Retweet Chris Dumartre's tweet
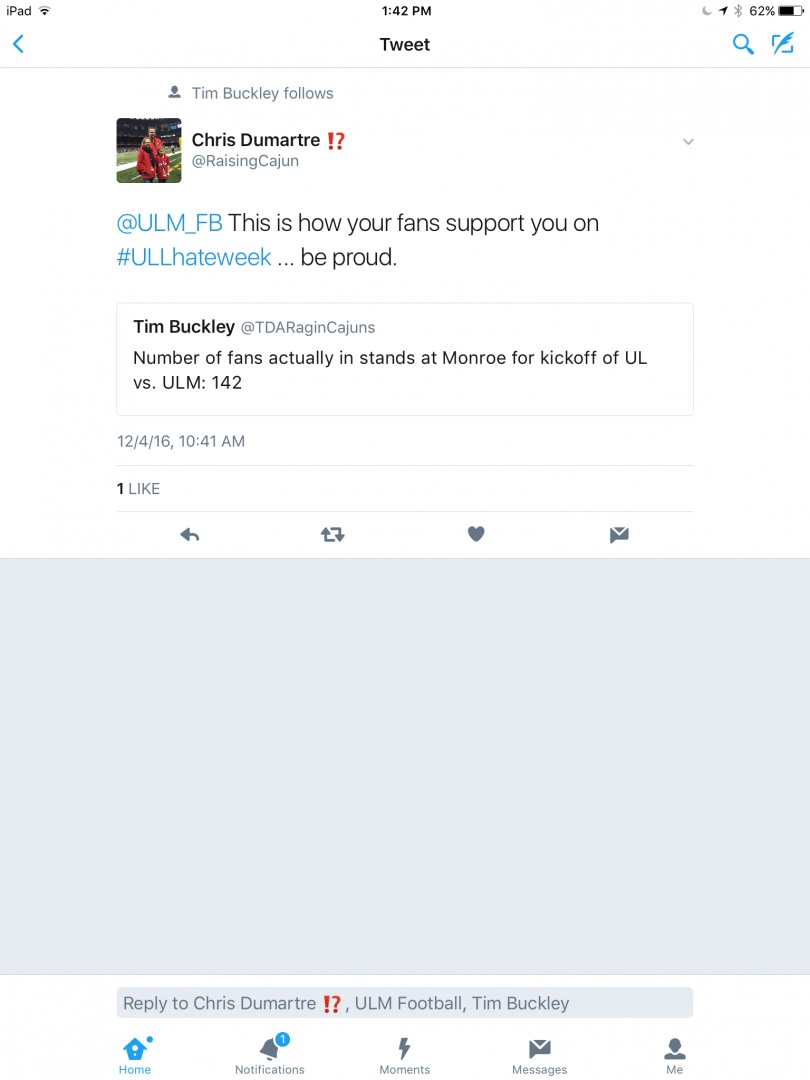The height and width of the screenshot is (1080, 810). pyautogui.click(x=333, y=535)
